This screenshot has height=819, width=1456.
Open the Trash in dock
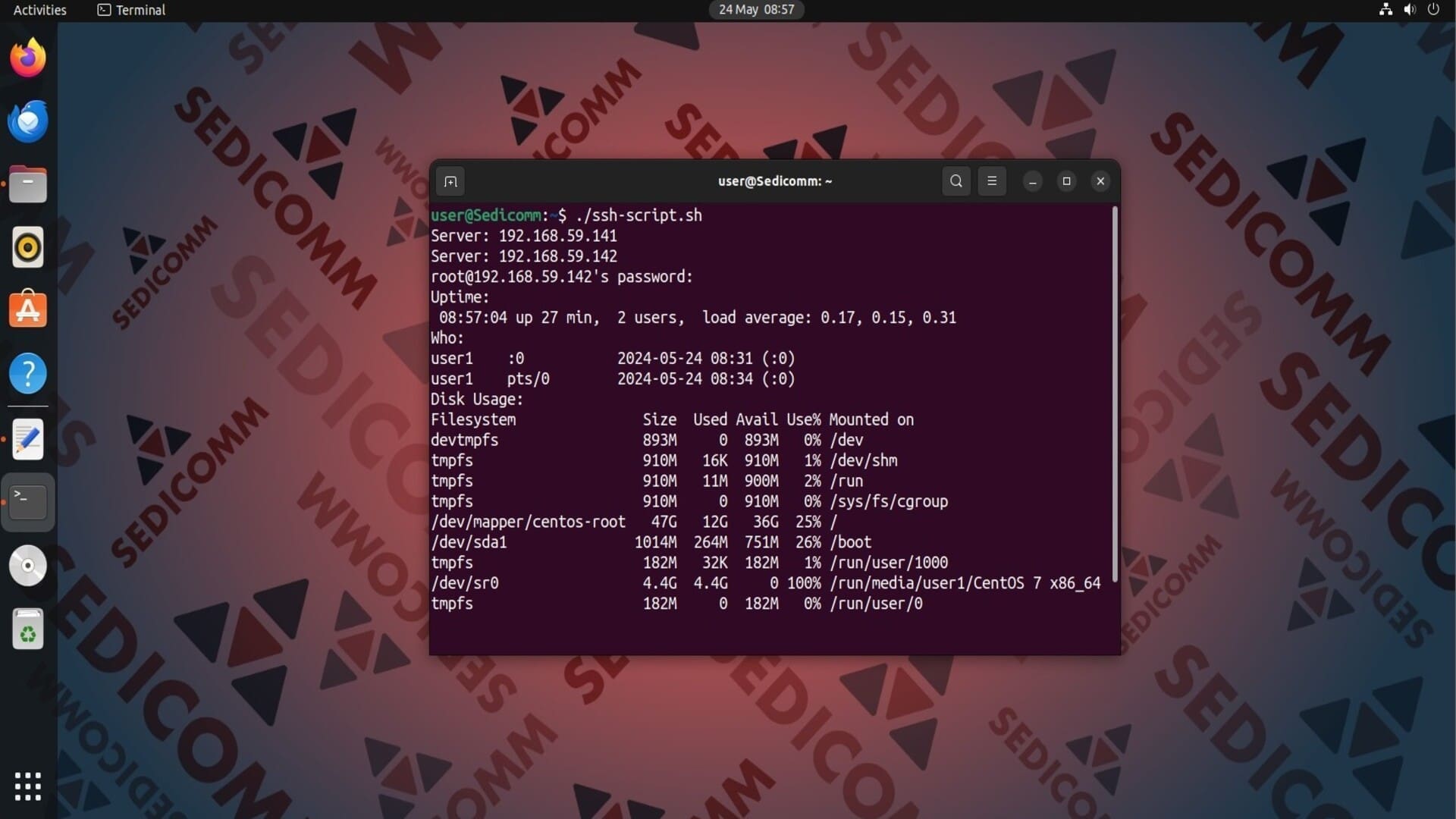point(28,629)
